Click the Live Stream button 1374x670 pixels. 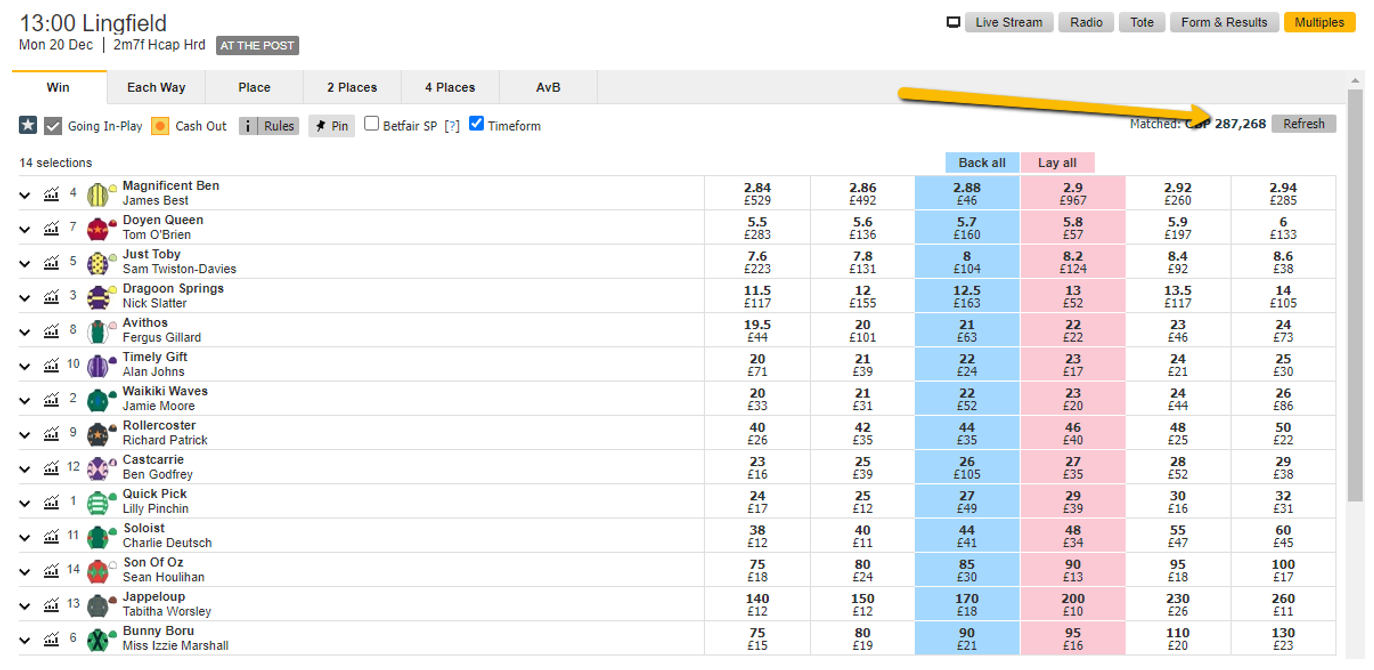pyautogui.click(x=1009, y=22)
